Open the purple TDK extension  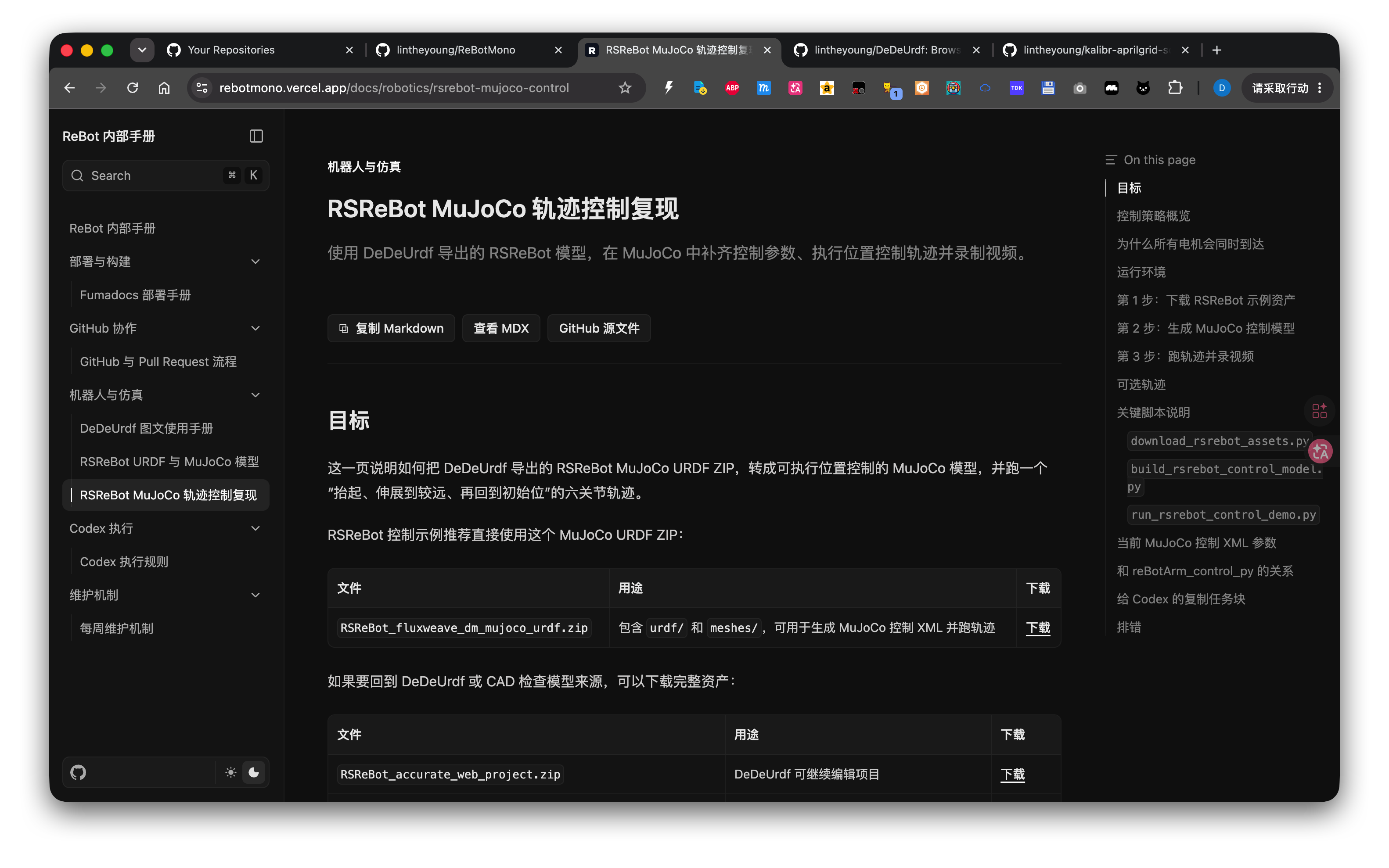click(1016, 88)
